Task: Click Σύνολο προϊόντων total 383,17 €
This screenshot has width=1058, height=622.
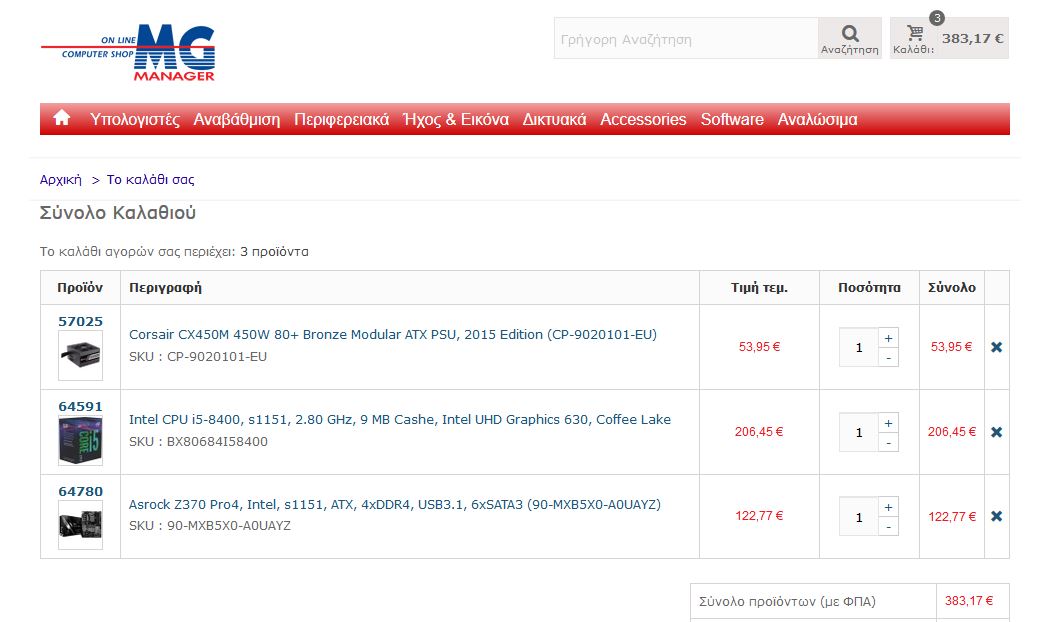Action: (969, 600)
